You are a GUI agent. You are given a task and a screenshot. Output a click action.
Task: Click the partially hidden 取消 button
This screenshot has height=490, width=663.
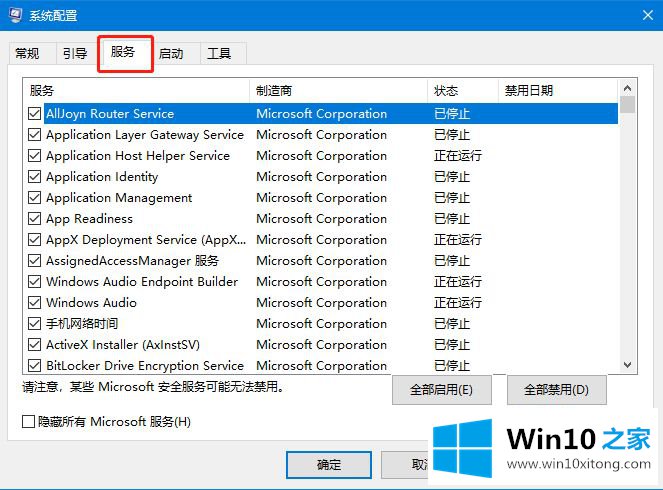[x=406, y=465]
